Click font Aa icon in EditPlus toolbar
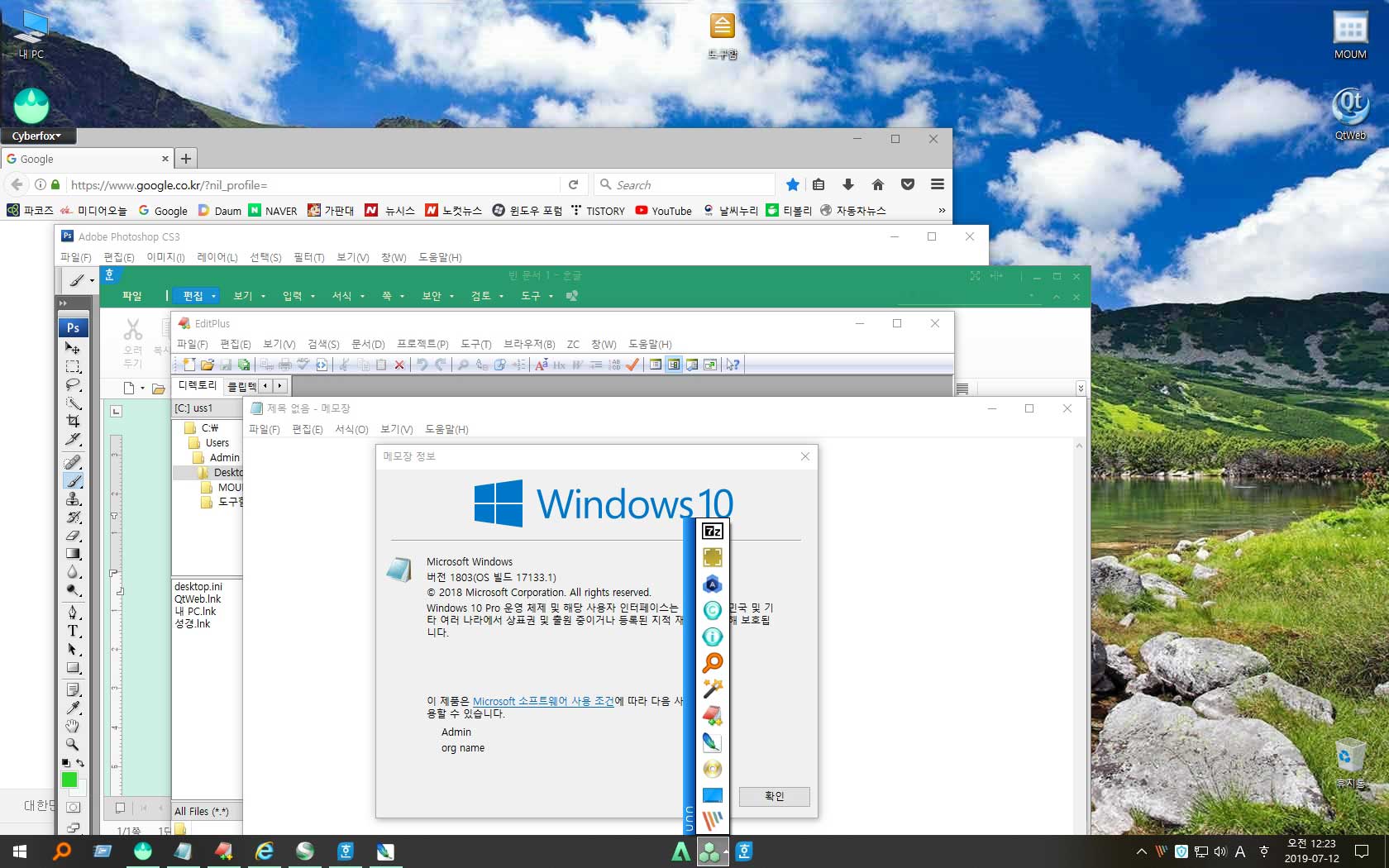This screenshot has width=1389, height=868. pos(542,365)
